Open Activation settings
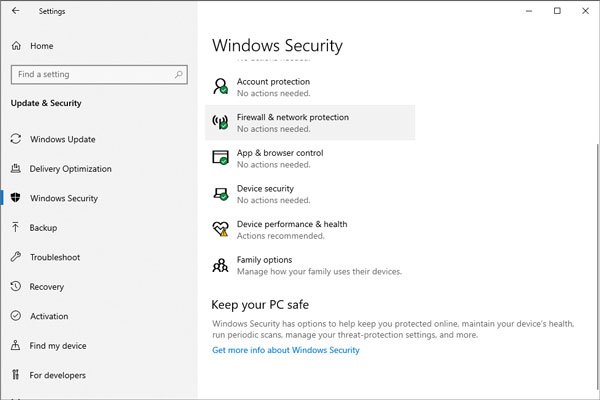Screen dimensions: 600x400 tap(99, 316)
